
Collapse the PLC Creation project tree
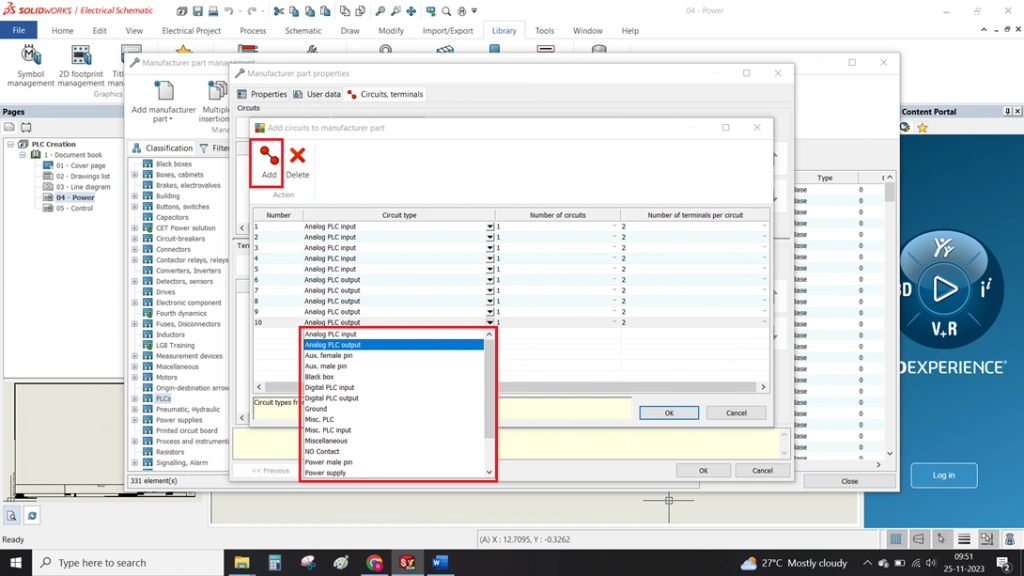pyautogui.click(x=10, y=144)
